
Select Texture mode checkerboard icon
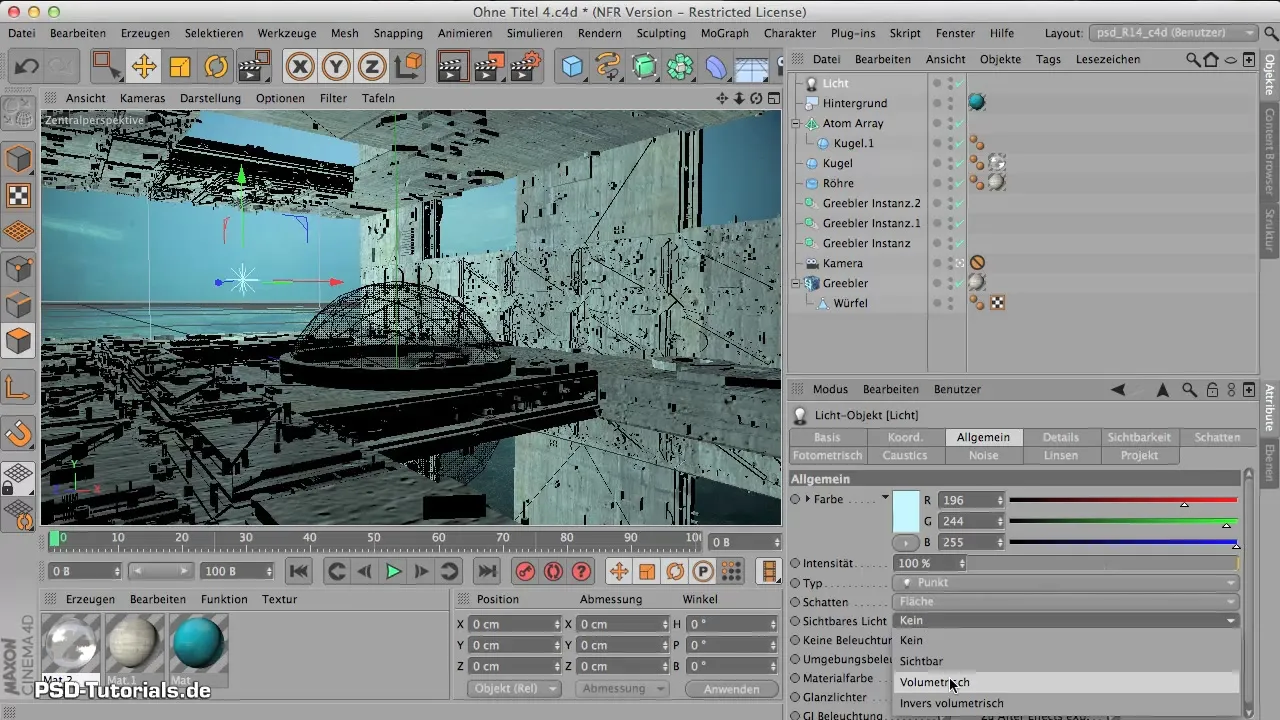tap(19, 195)
